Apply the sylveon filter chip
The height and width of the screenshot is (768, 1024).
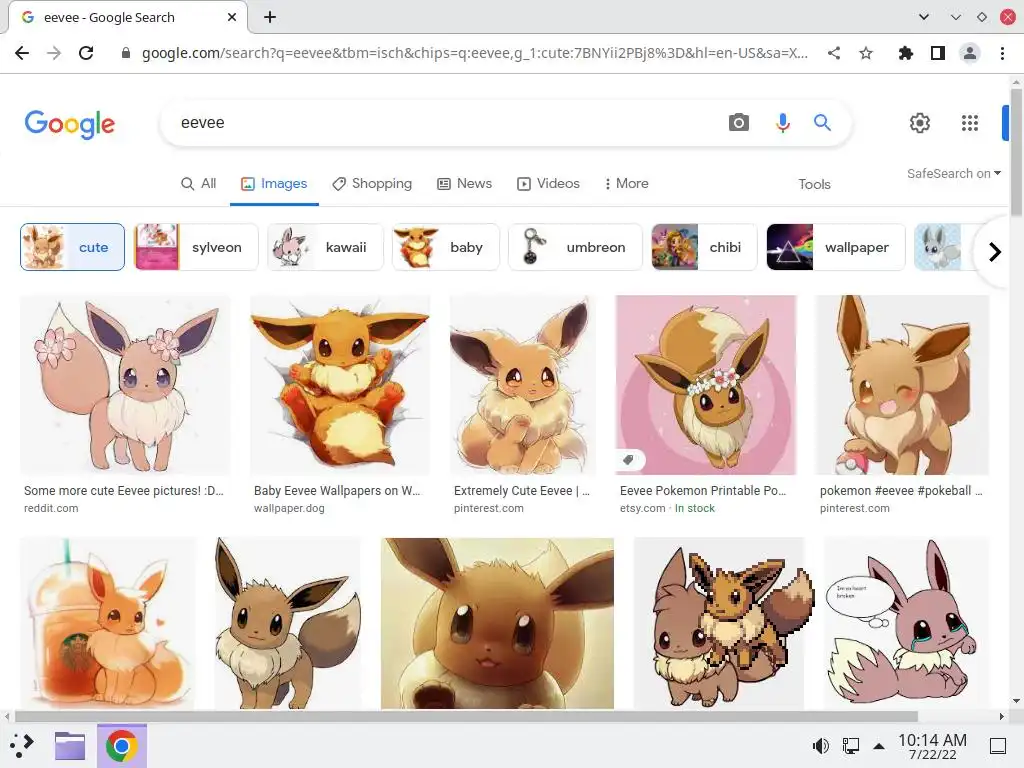coord(196,247)
